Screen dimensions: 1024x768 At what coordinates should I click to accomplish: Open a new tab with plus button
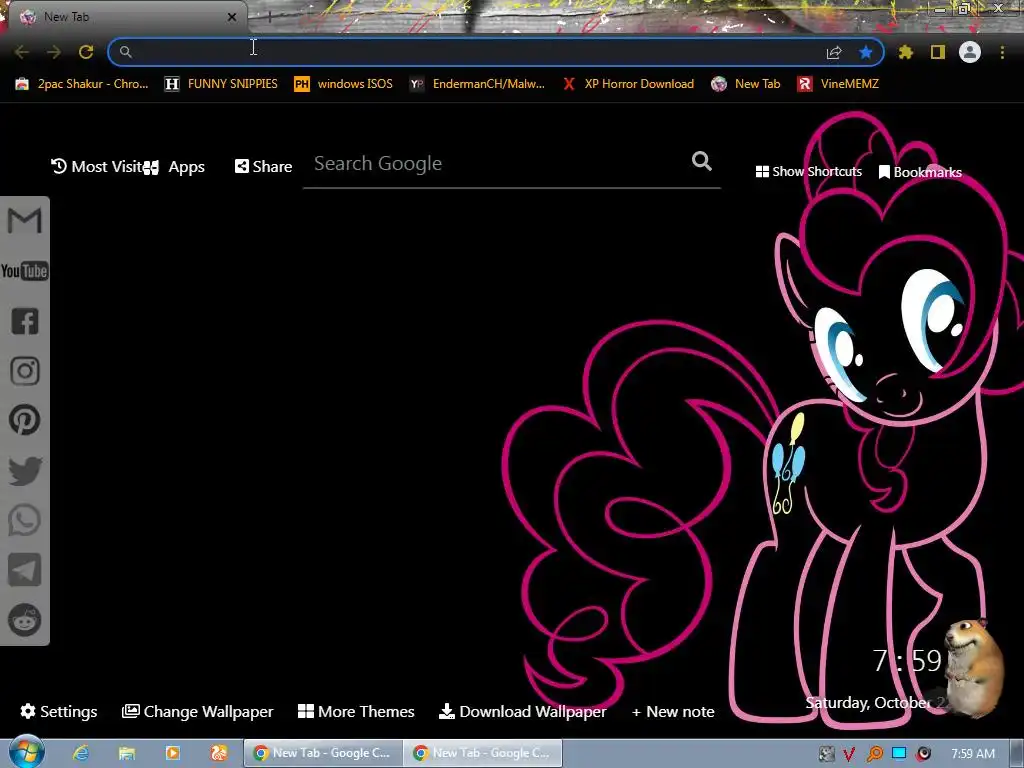point(269,17)
